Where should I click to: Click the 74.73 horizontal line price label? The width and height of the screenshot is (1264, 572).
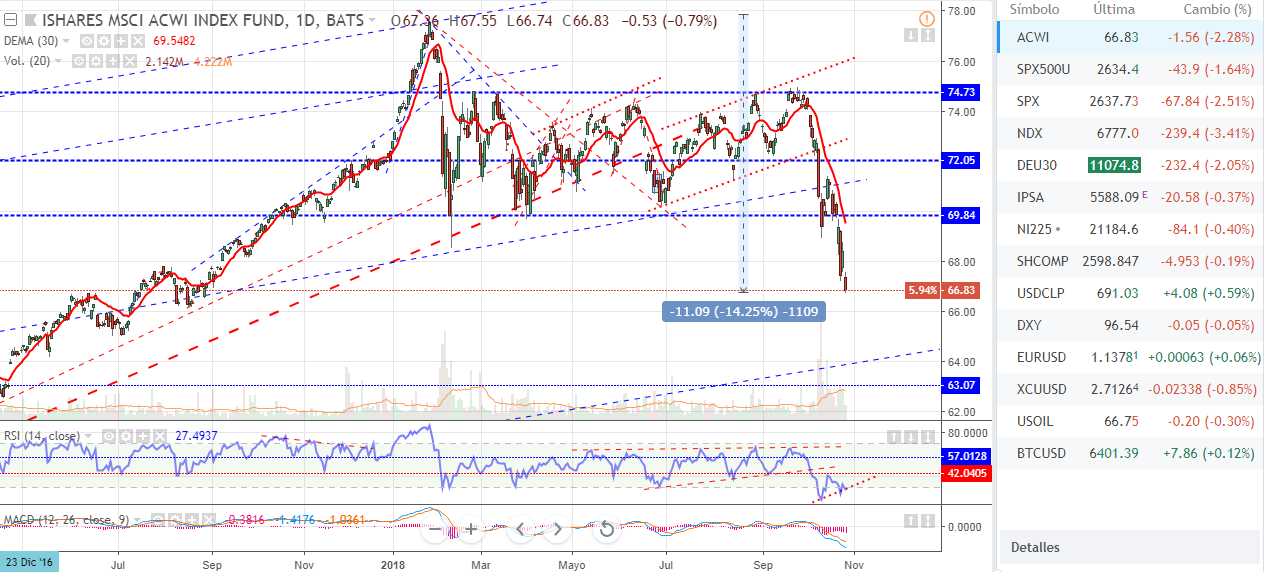(x=962, y=92)
